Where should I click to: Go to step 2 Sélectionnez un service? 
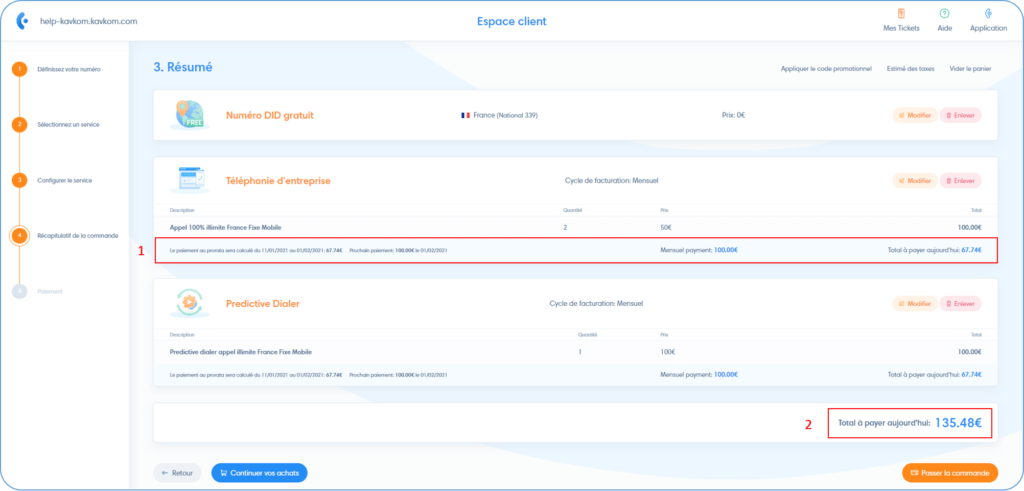coord(19,125)
